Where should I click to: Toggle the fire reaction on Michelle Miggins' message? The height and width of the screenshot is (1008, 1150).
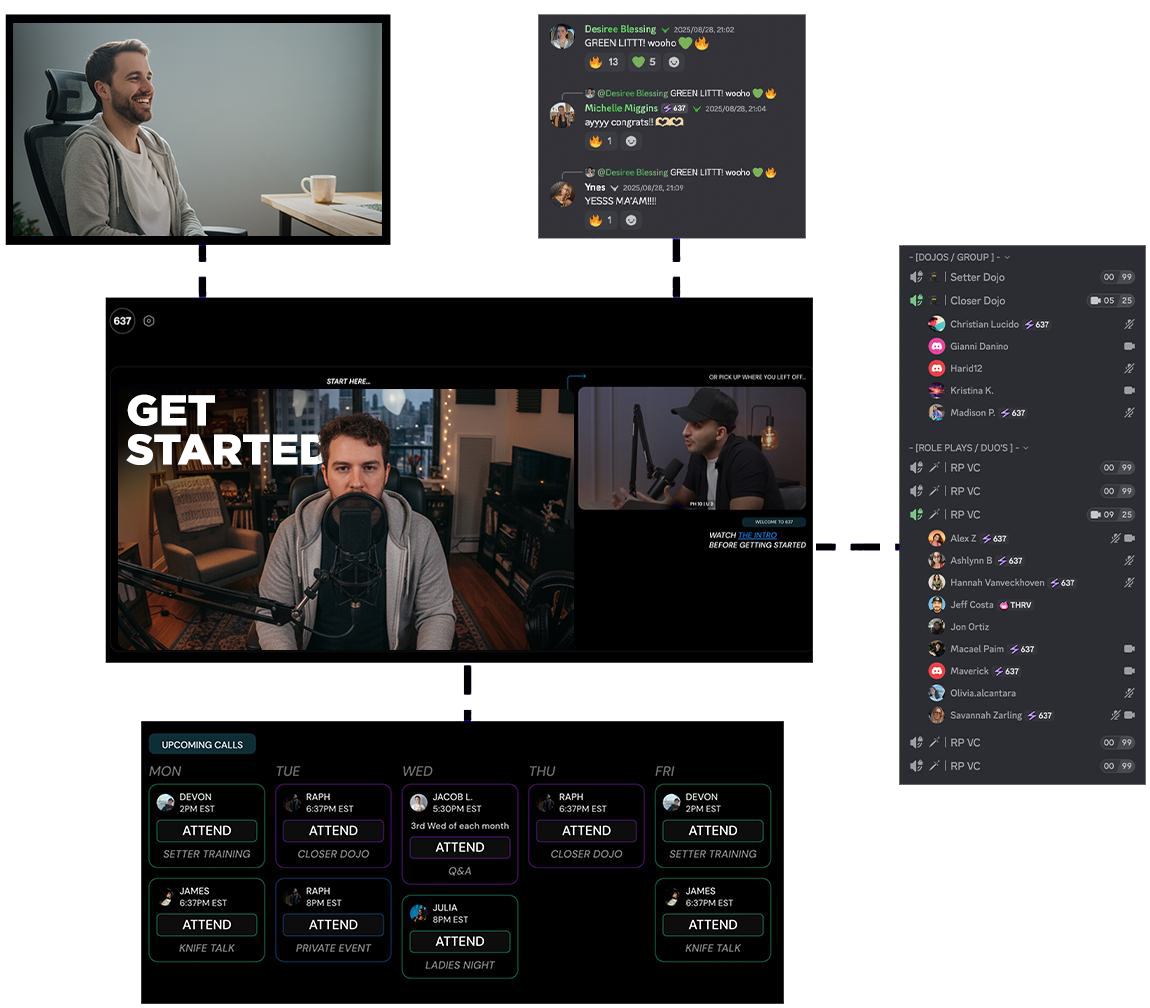point(600,141)
